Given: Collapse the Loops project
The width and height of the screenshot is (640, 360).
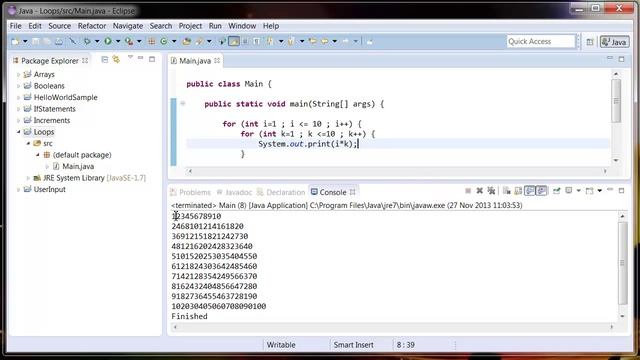Looking at the screenshot, I should [18, 132].
